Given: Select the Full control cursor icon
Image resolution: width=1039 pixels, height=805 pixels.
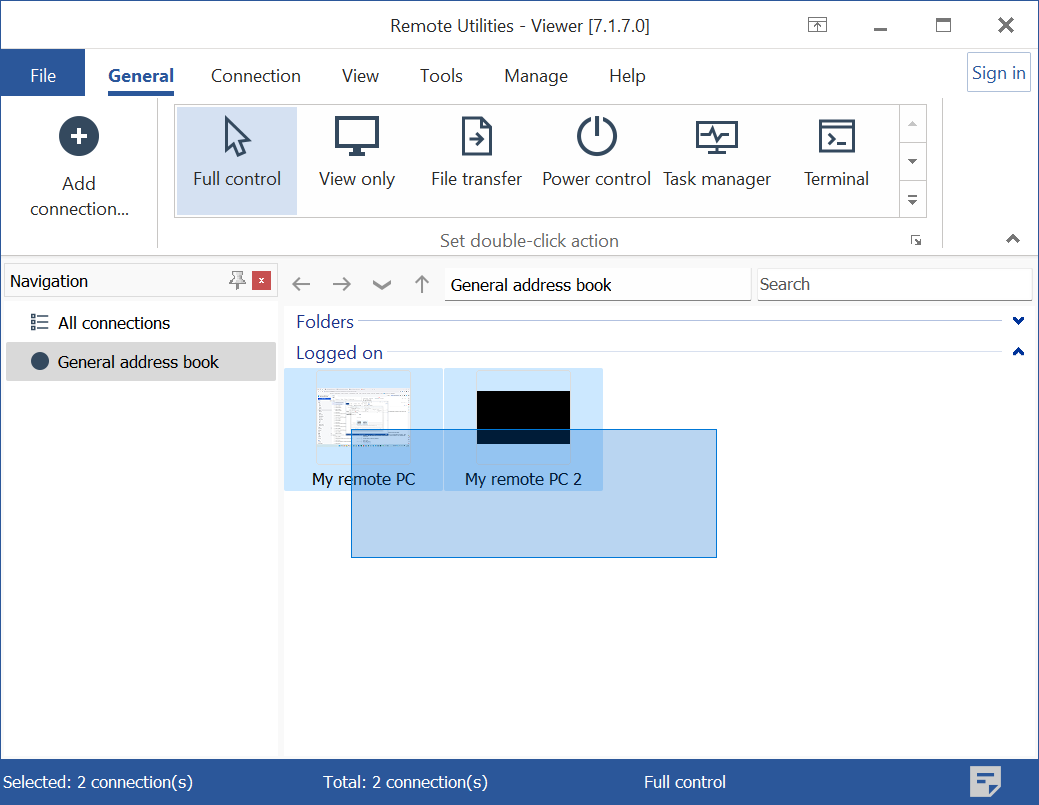Looking at the screenshot, I should tap(237, 138).
